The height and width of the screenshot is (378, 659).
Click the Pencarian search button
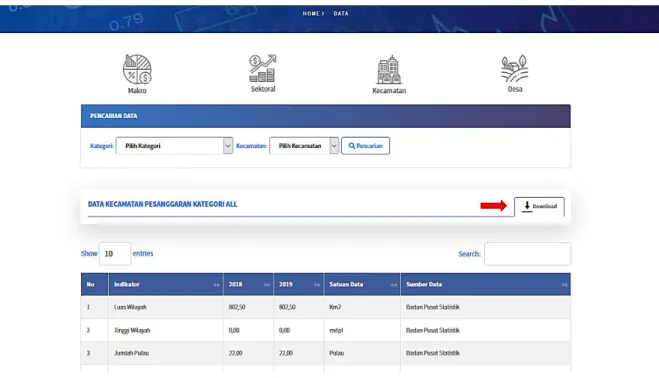pos(365,146)
